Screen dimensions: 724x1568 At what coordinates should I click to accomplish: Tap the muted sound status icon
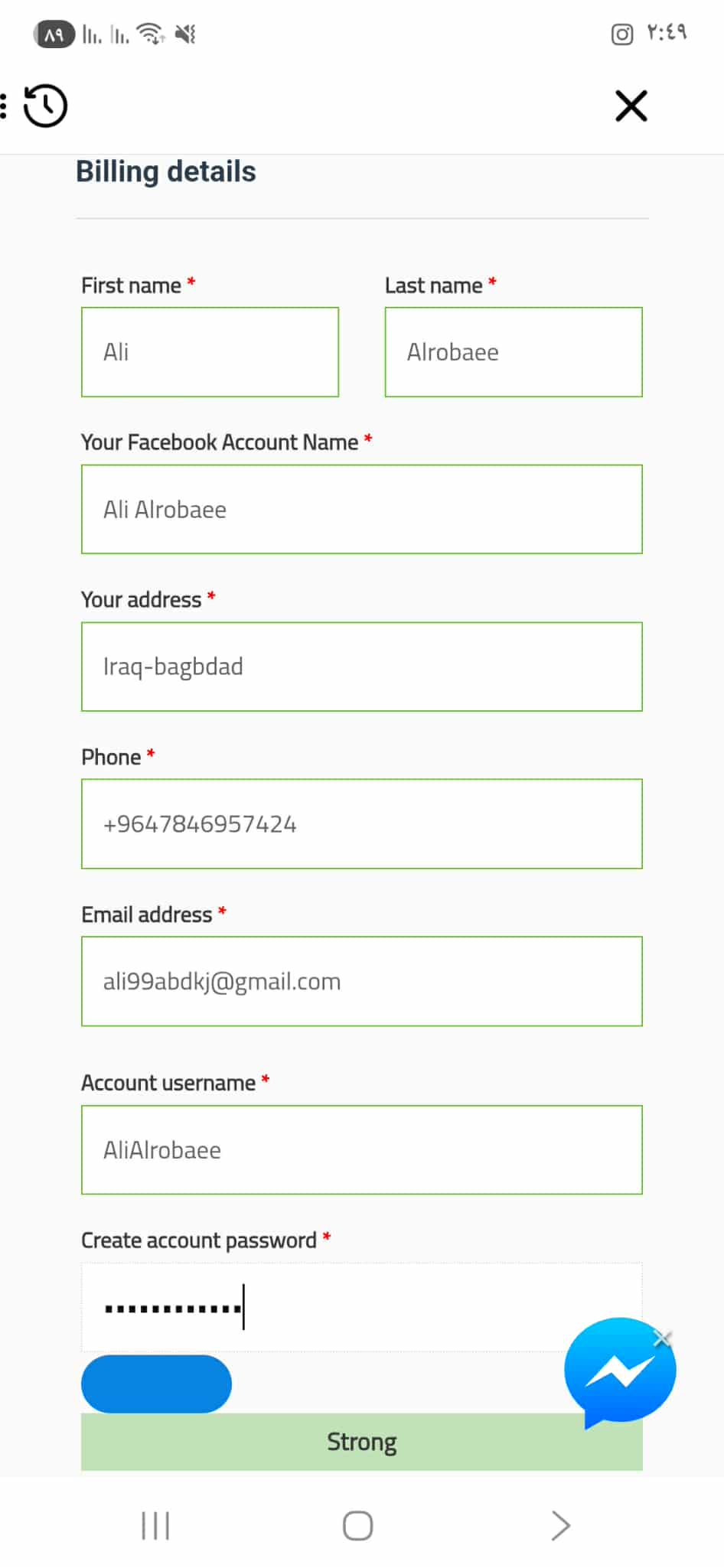[x=185, y=34]
